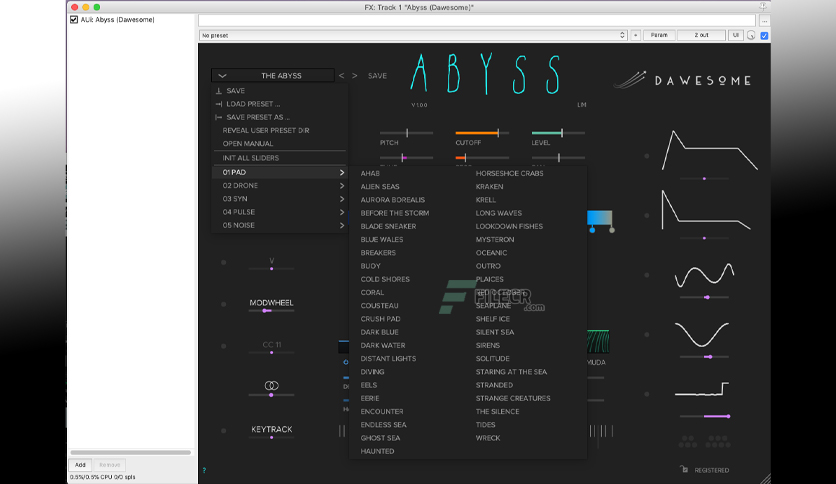The width and height of the screenshot is (836, 484).
Task: Click the Param button
Action: coord(659,35)
